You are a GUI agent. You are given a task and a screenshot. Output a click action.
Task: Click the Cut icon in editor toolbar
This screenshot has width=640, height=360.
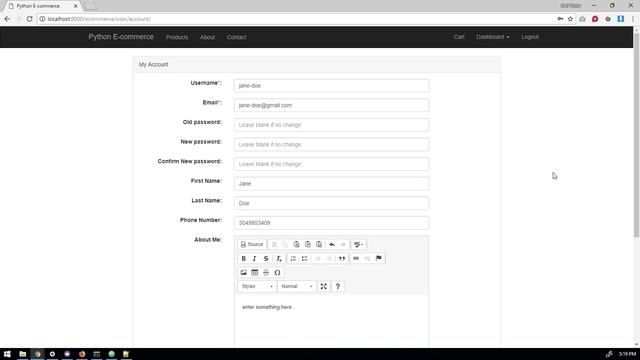pos(274,244)
